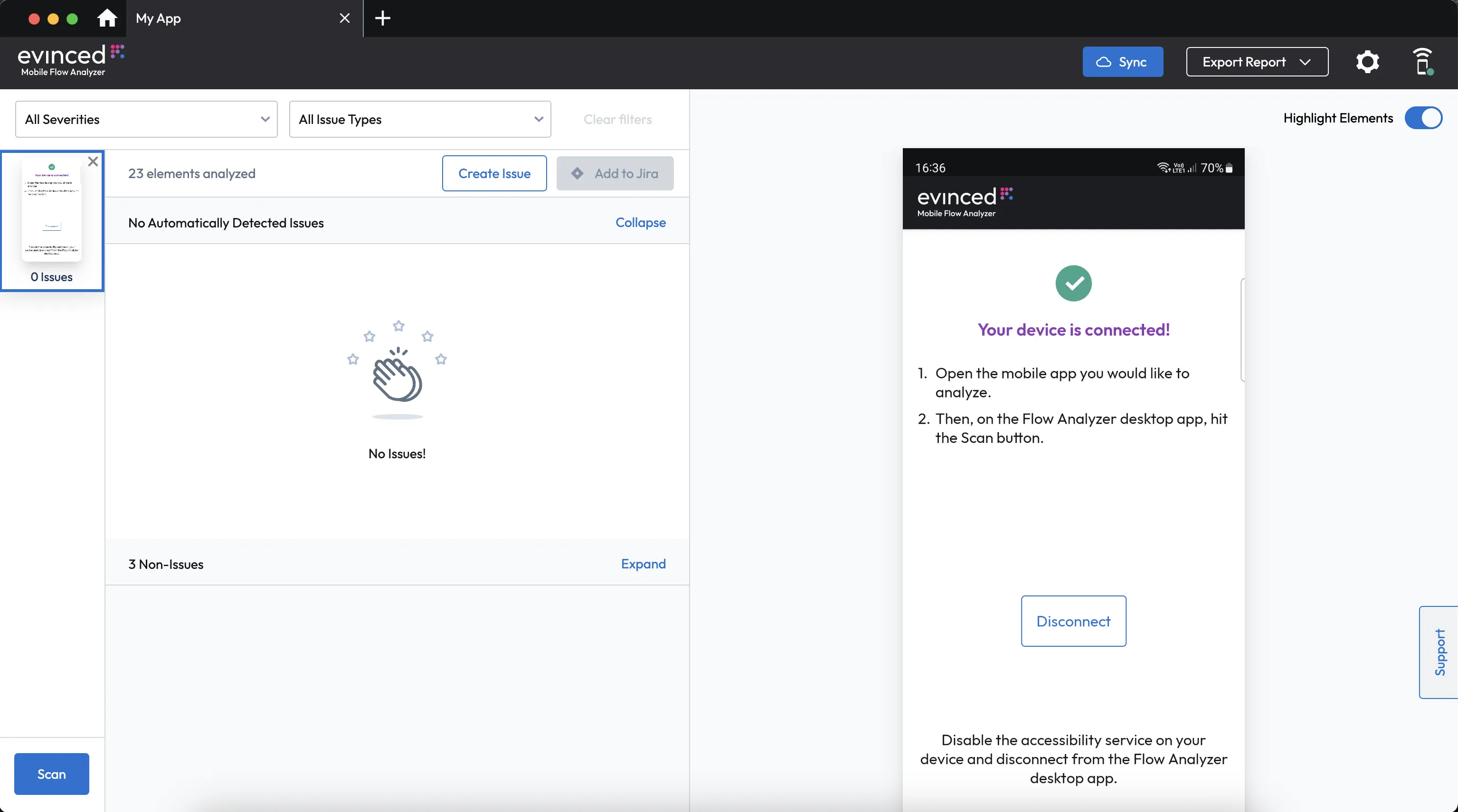
Task: Close the My App tab
Action: click(344, 18)
